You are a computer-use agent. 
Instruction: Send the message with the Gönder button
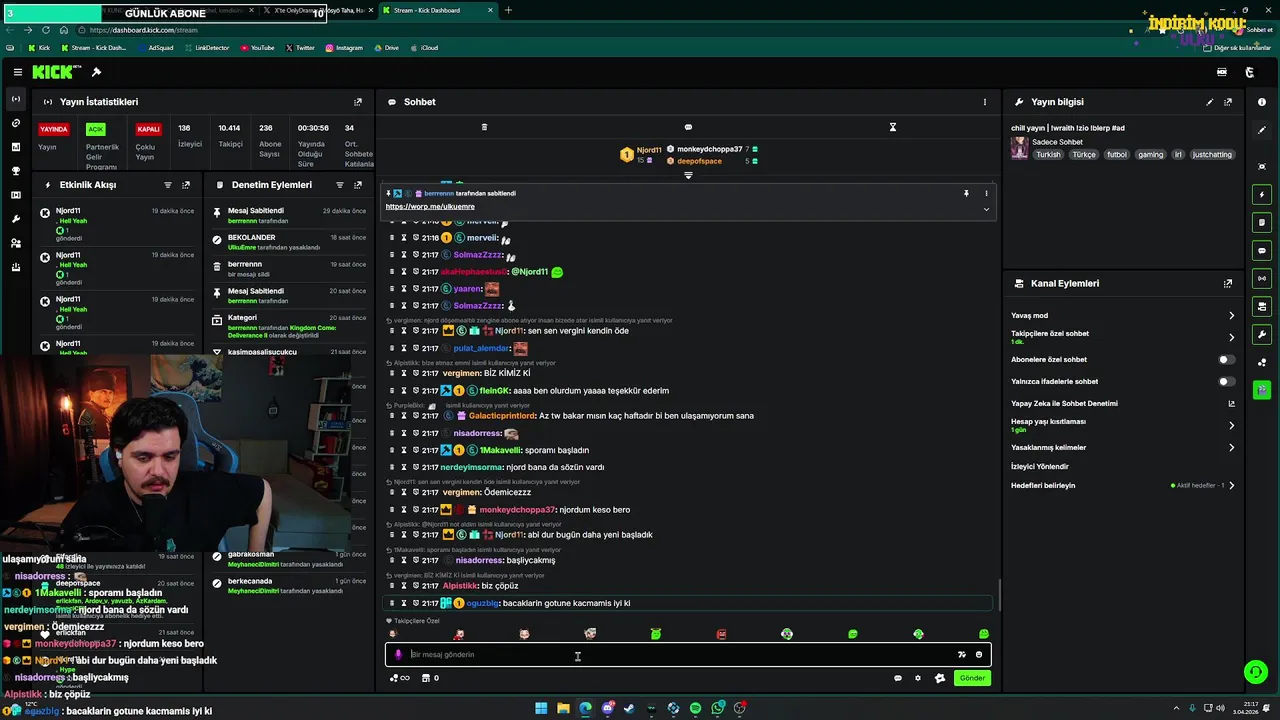(972, 678)
